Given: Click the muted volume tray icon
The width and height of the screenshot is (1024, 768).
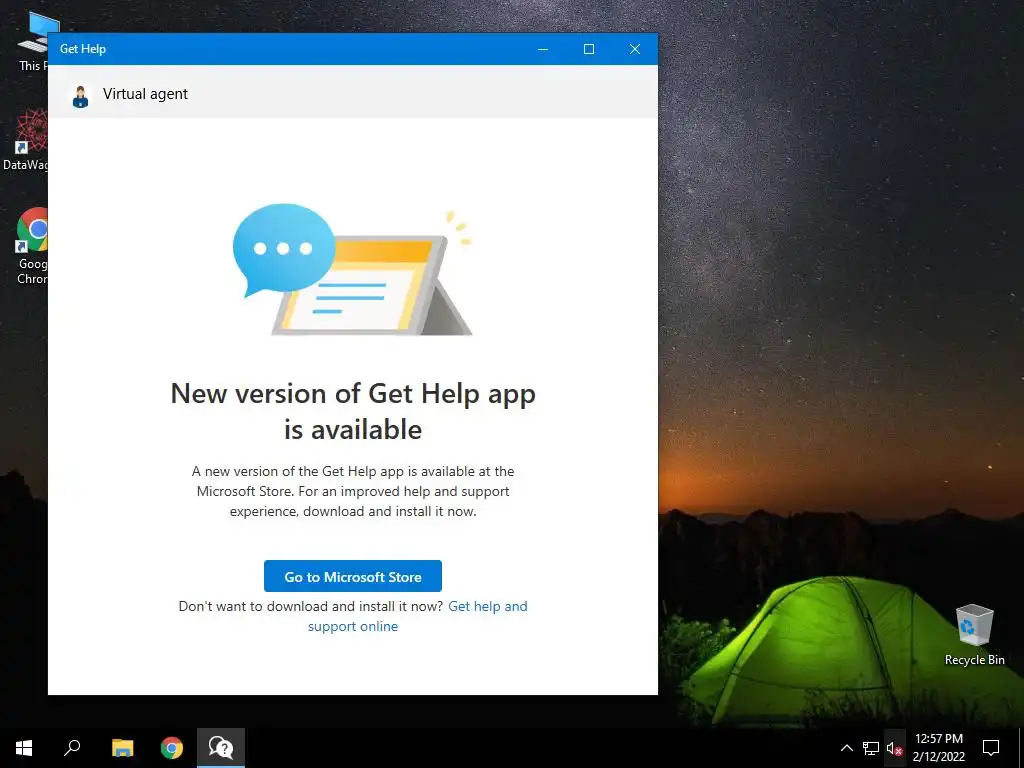Looking at the screenshot, I should [x=894, y=748].
